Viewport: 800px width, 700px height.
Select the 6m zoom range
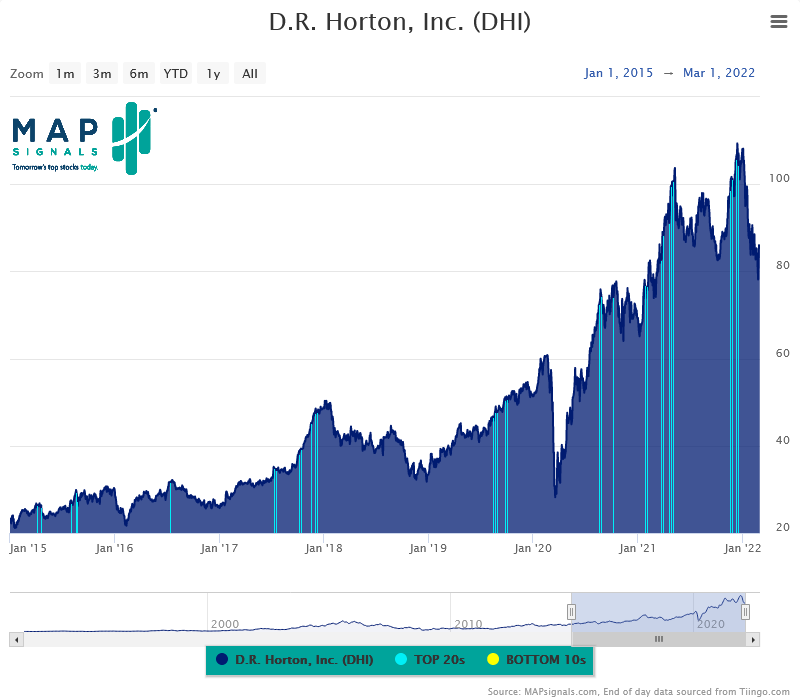pos(139,73)
